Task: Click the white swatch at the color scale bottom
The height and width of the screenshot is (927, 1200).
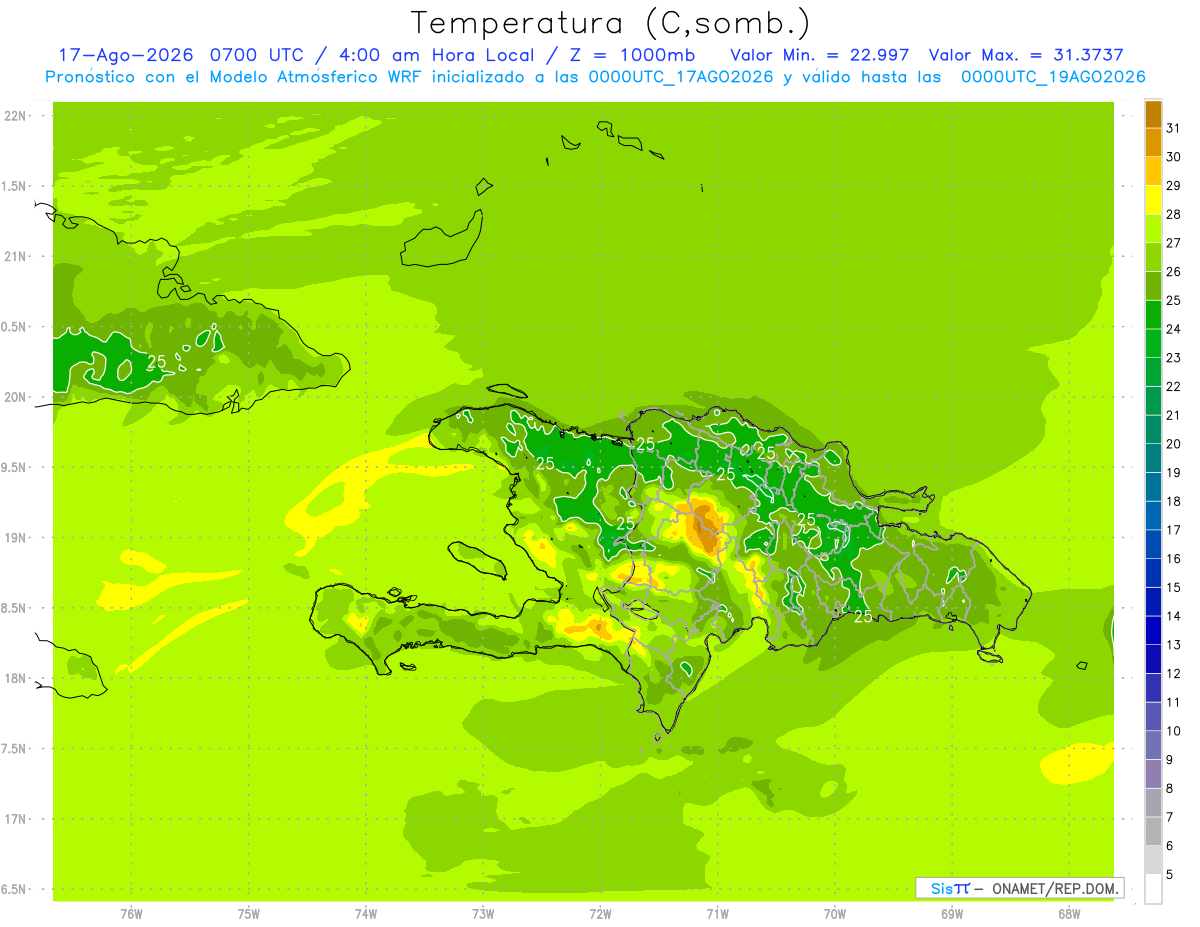Action: (x=1153, y=889)
